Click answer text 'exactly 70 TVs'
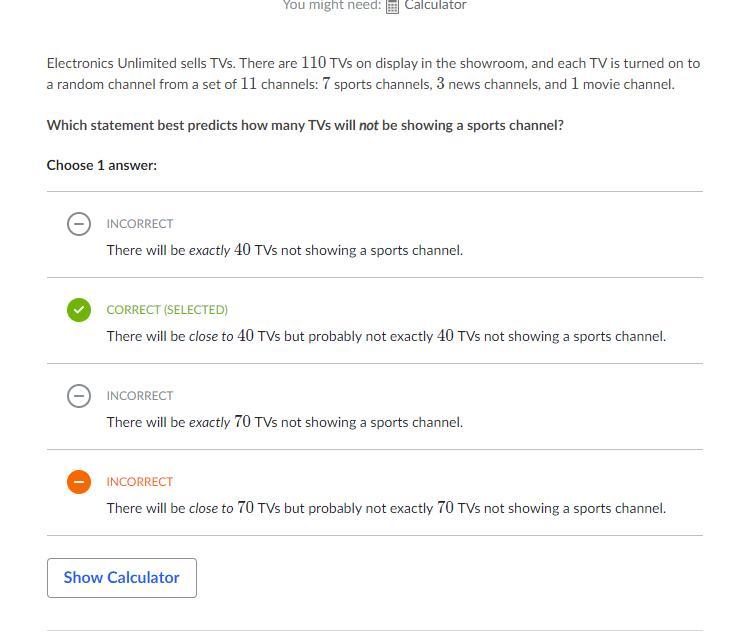Viewport: 741px width, 633px height. 284,422
